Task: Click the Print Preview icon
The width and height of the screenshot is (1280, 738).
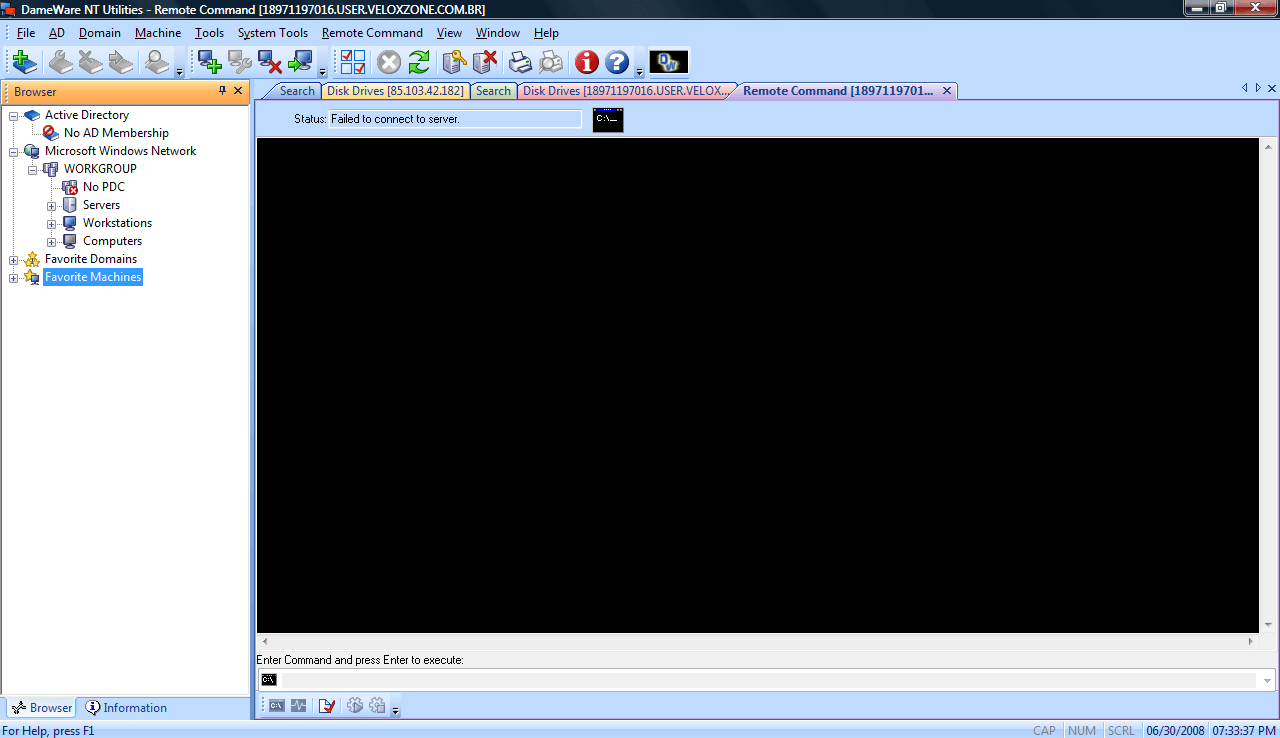Action: [551, 63]
